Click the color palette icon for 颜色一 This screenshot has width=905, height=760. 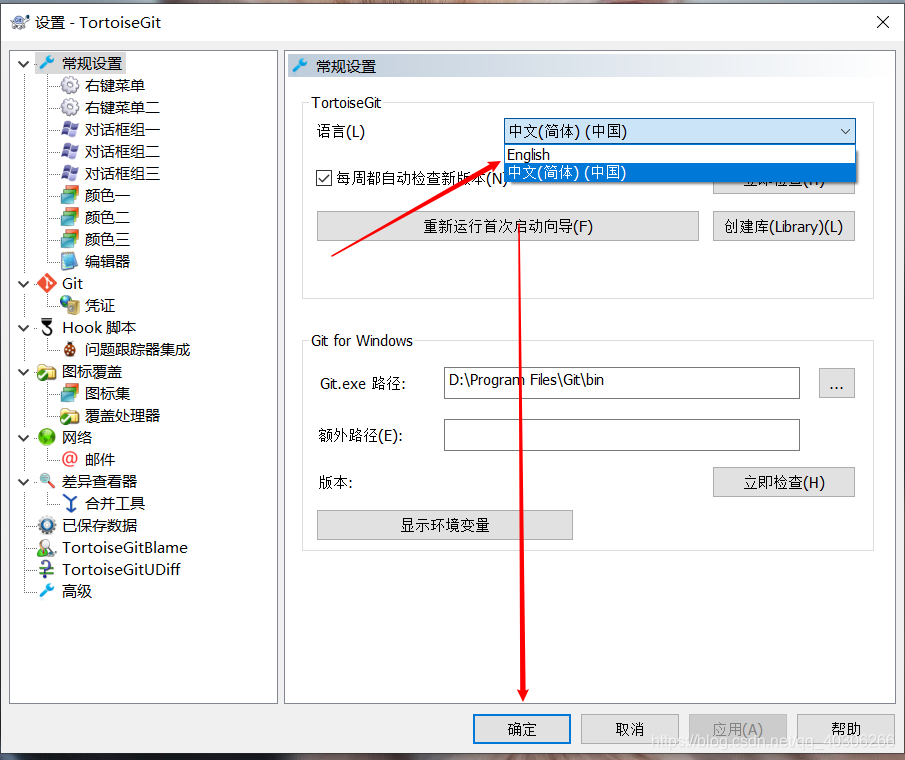point(70,195)
